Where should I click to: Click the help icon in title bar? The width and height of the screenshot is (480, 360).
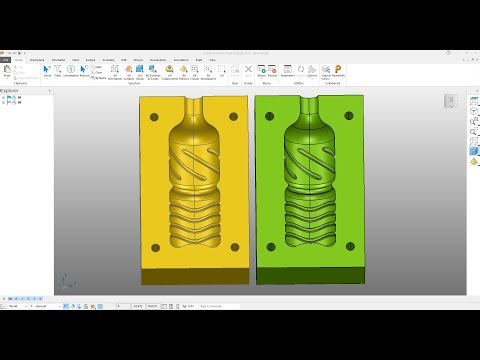(449, 53)
